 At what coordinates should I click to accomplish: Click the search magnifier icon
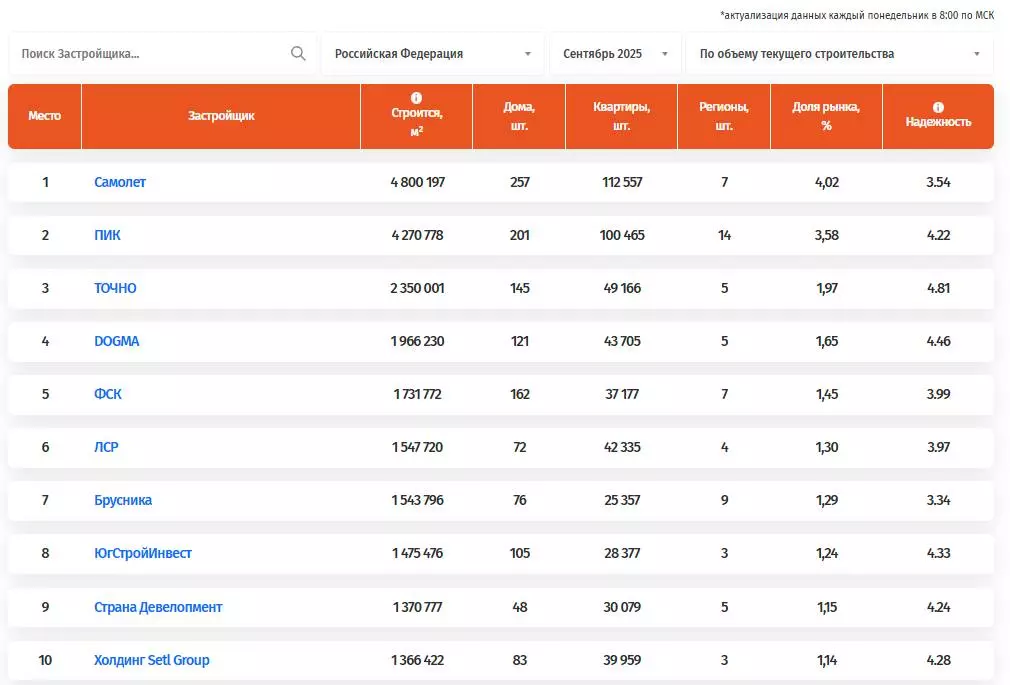(x=298, y=54)
